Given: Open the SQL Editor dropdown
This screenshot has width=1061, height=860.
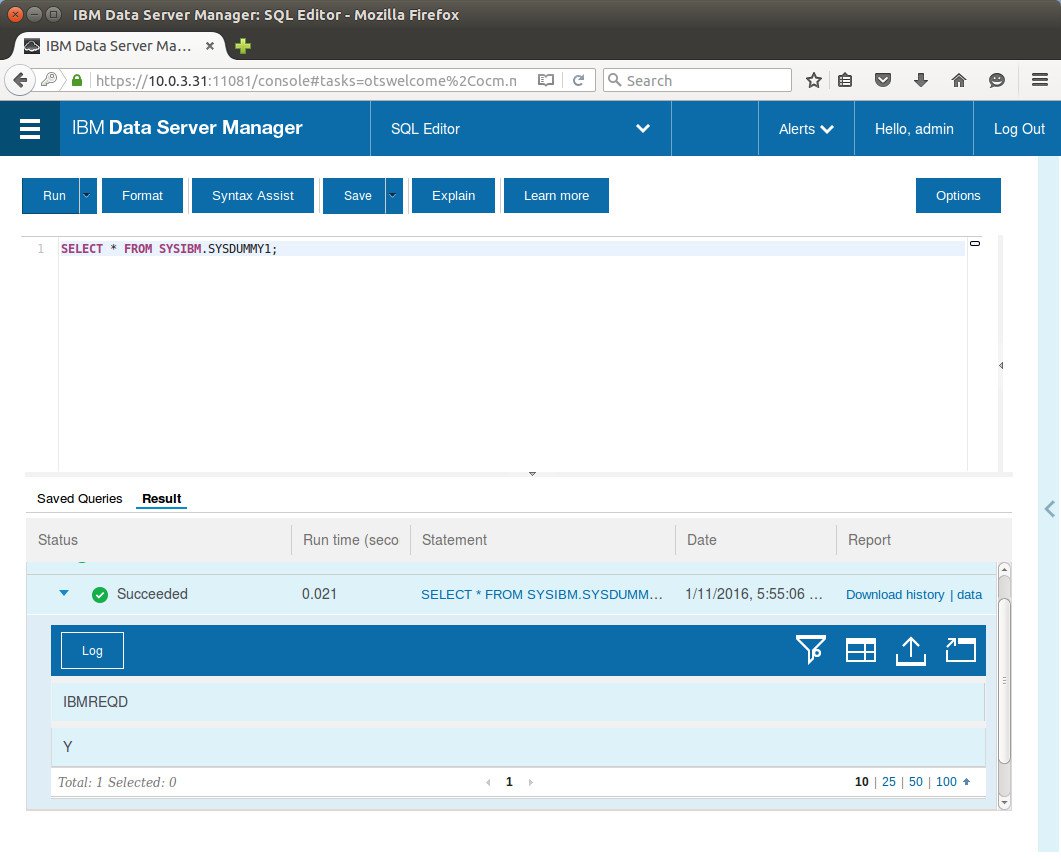Looking at the screenshot, I should tap(520, 129).
